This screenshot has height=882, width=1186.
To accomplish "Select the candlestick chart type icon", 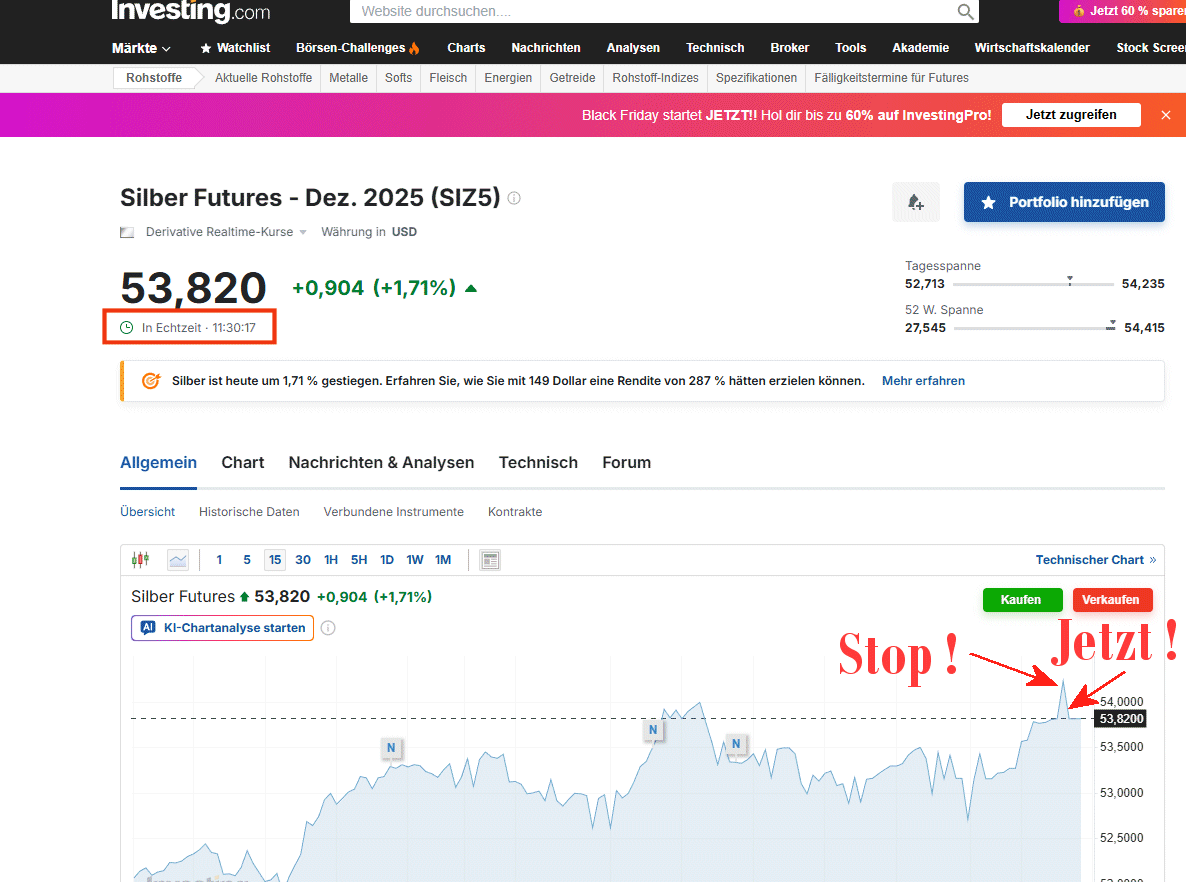I will coord(141,560).
